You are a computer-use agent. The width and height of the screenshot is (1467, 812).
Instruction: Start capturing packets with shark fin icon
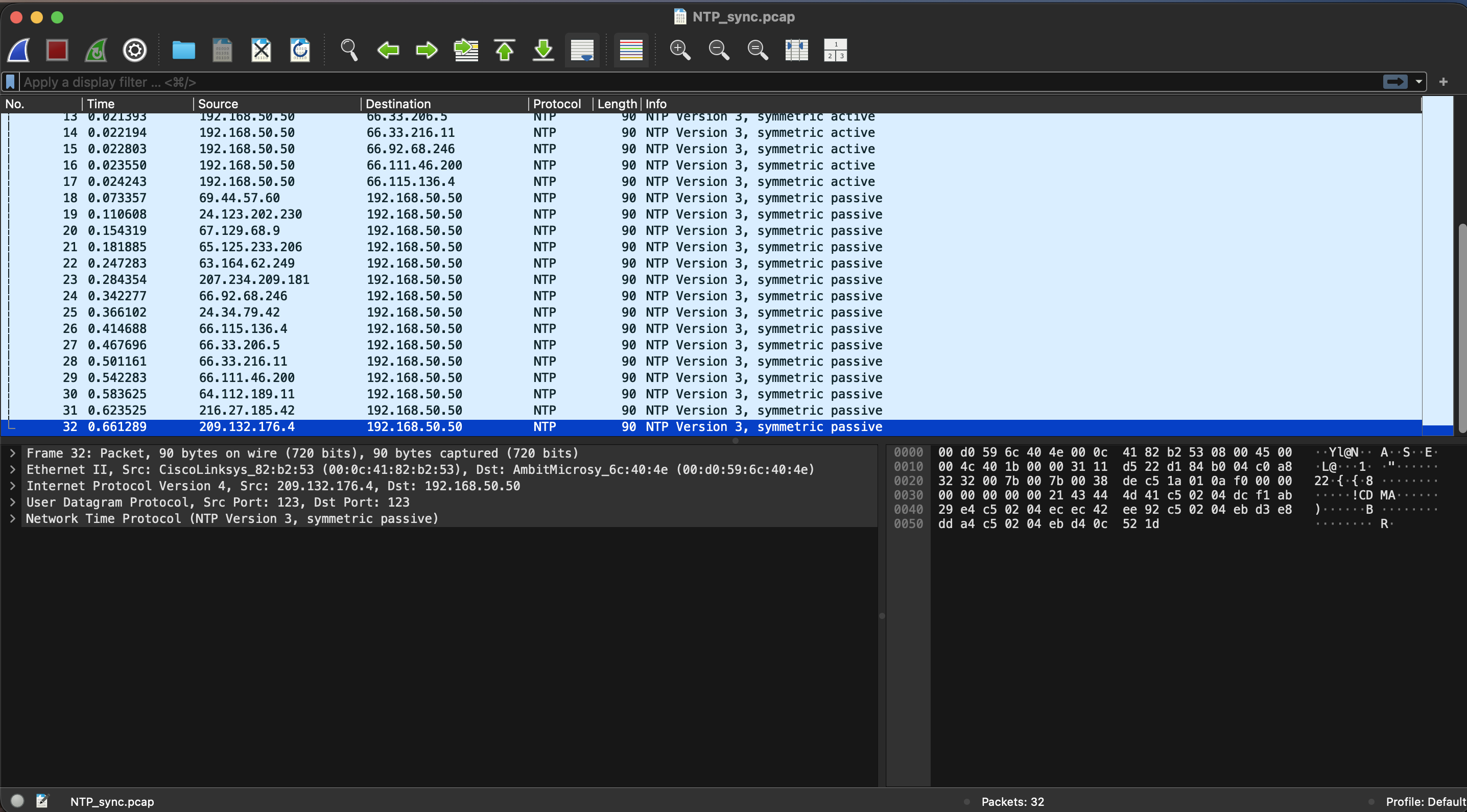point(19,50)
